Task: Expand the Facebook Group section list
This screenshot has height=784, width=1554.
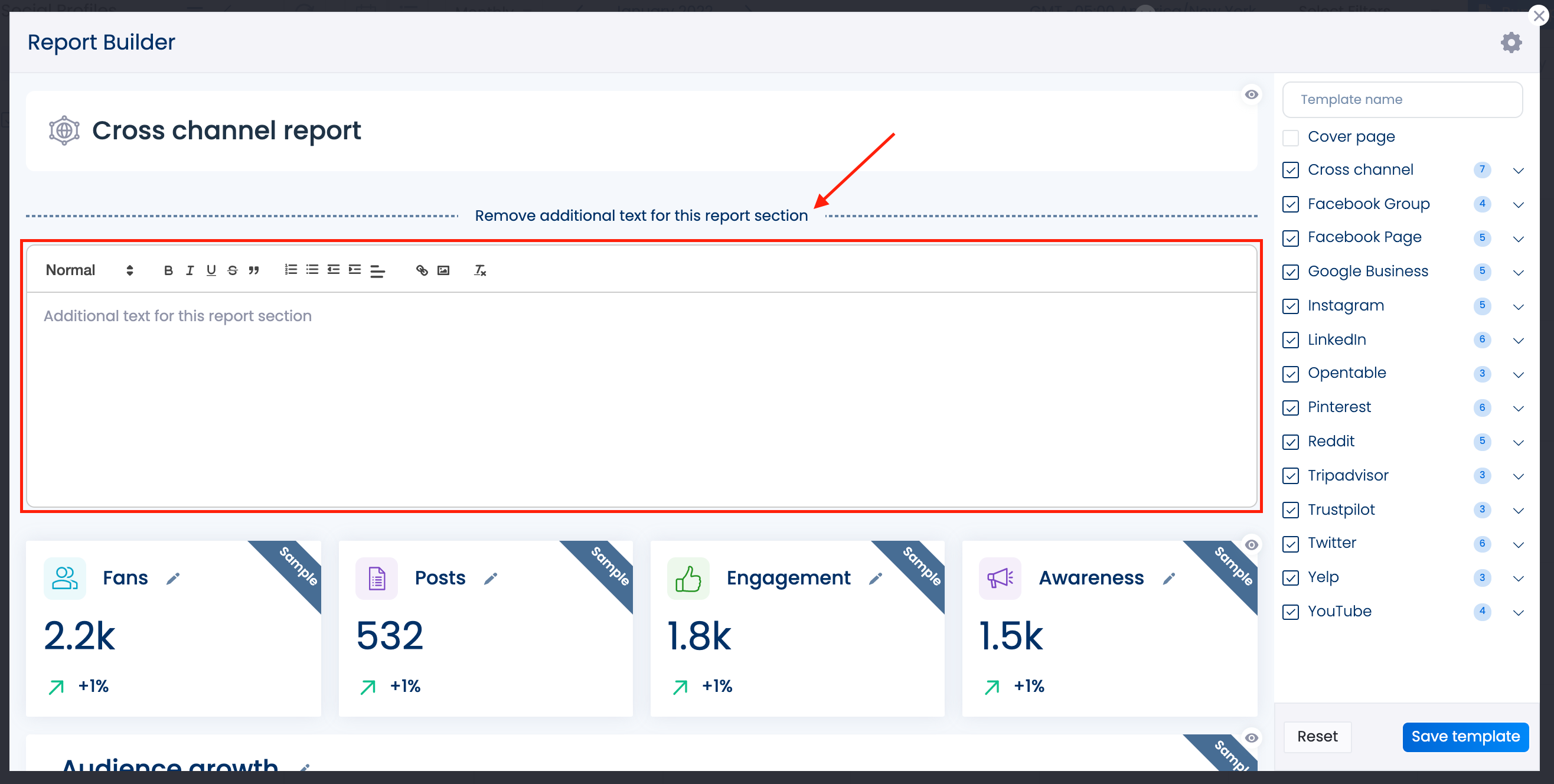Action: (1519, 205)
